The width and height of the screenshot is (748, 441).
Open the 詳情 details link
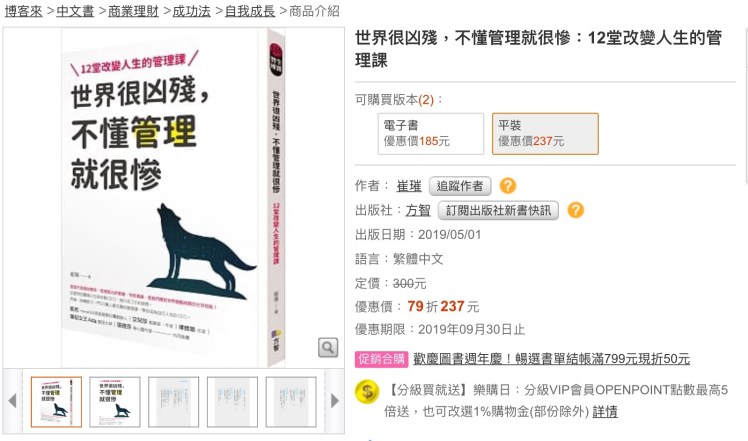[x=605, y=411]
